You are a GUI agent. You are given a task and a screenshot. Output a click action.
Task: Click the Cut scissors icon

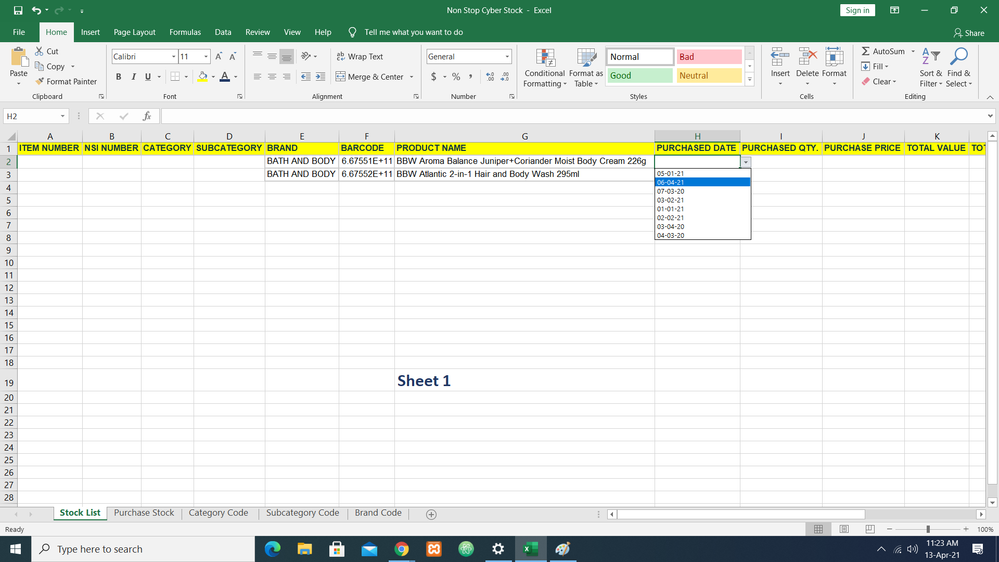tap(40, 51)
